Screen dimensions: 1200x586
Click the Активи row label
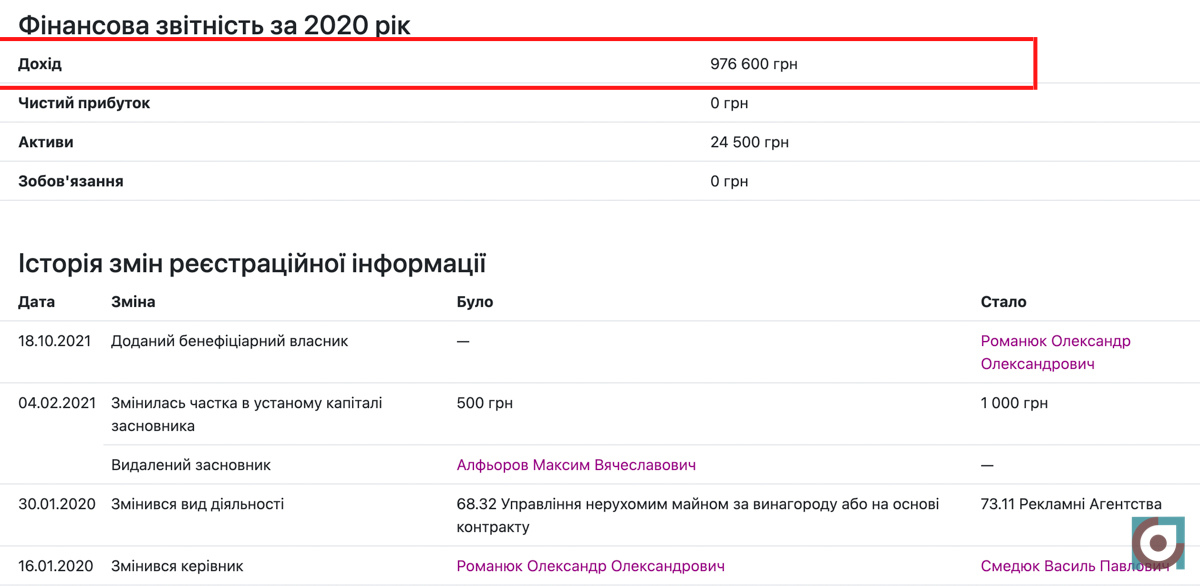[46, 142]
